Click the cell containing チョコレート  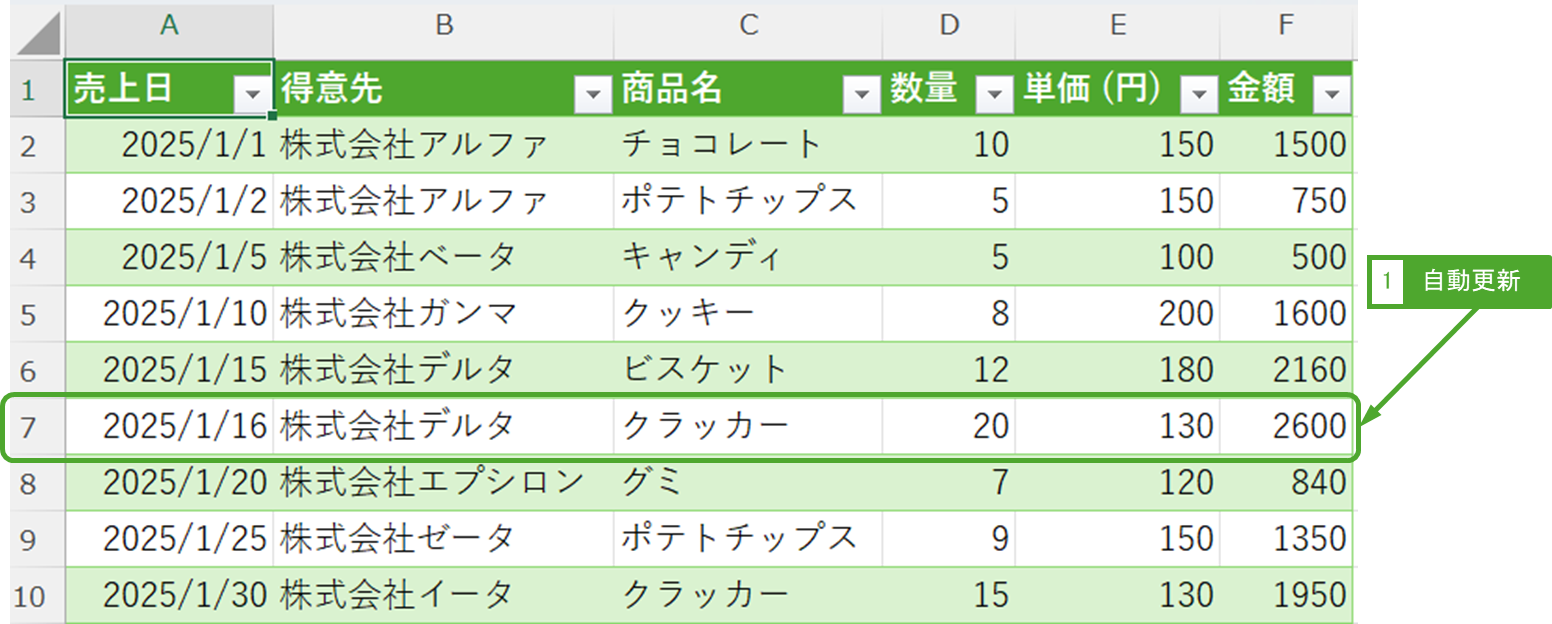coord(722,145)
